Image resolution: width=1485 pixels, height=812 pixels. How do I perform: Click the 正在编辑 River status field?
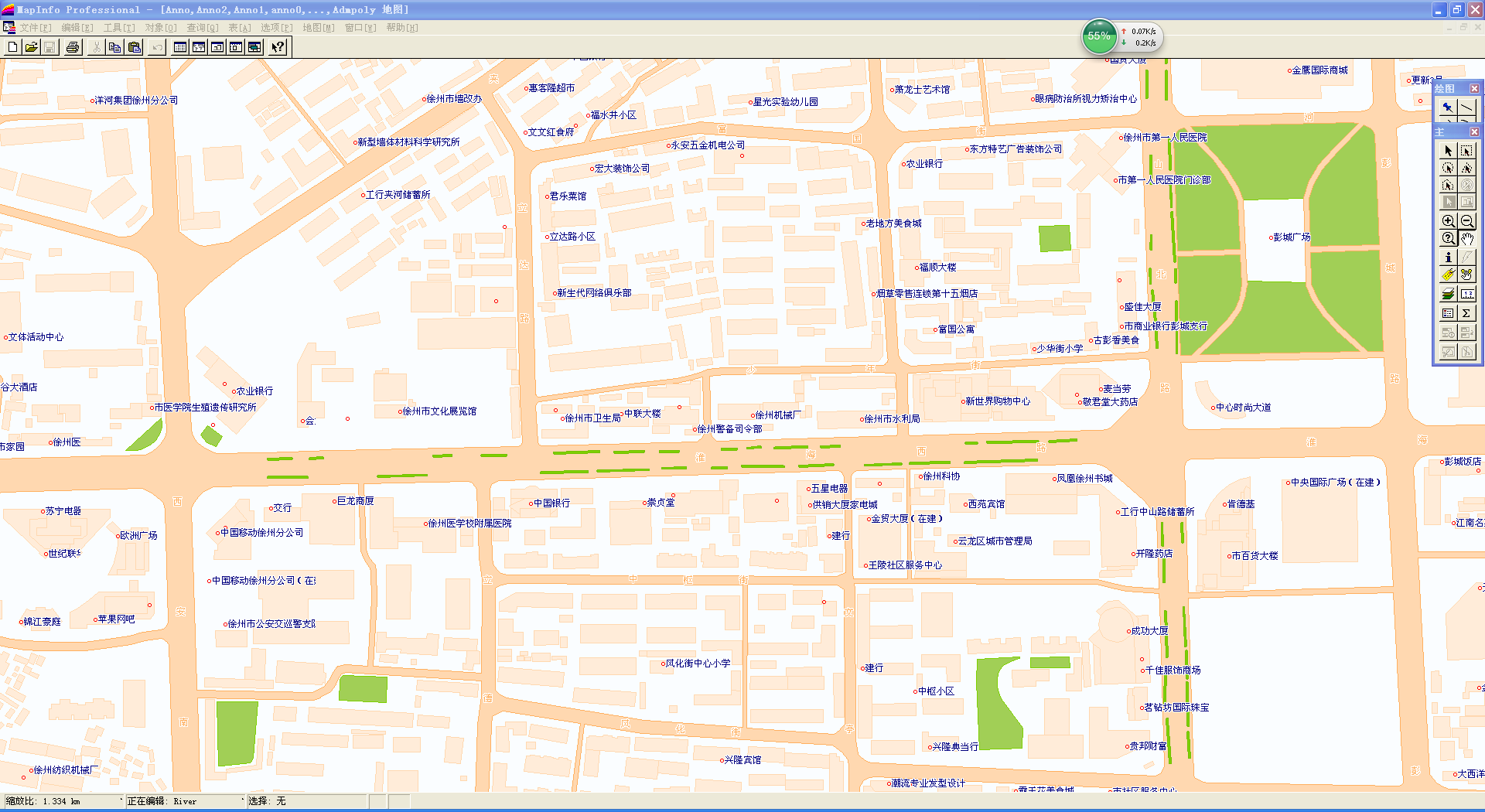coord(184,801)
